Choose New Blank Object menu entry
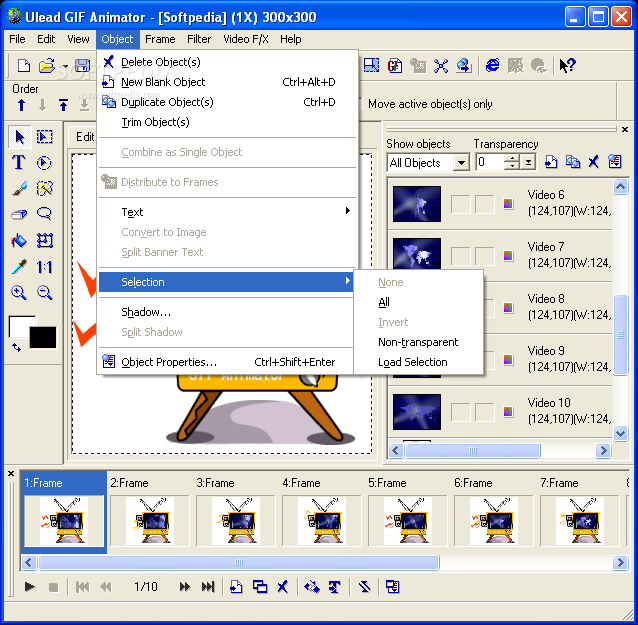This screenshot has height=625, width=638. [228, 82]
